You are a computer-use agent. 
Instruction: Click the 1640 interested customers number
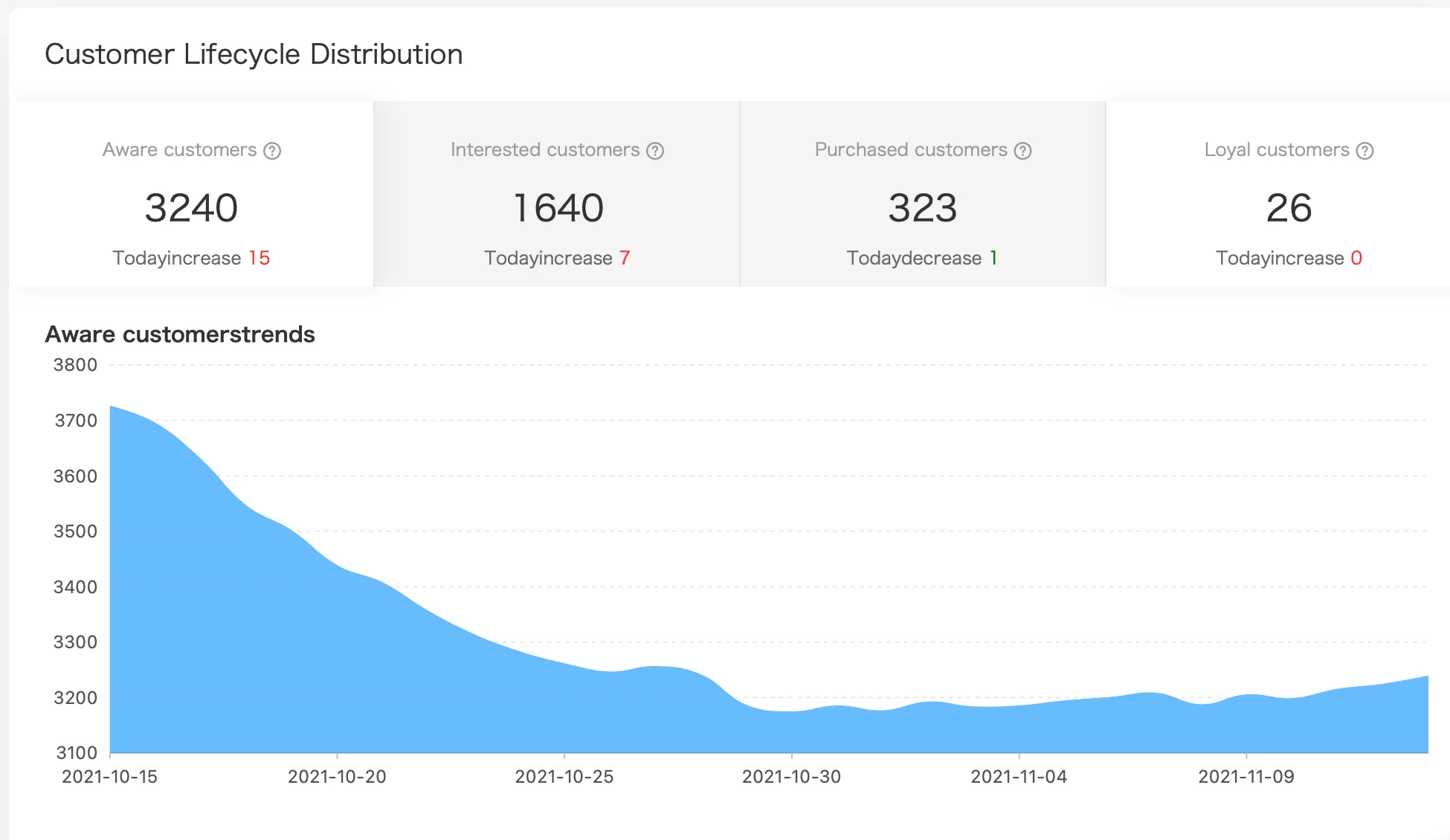[x=558, y=207]
